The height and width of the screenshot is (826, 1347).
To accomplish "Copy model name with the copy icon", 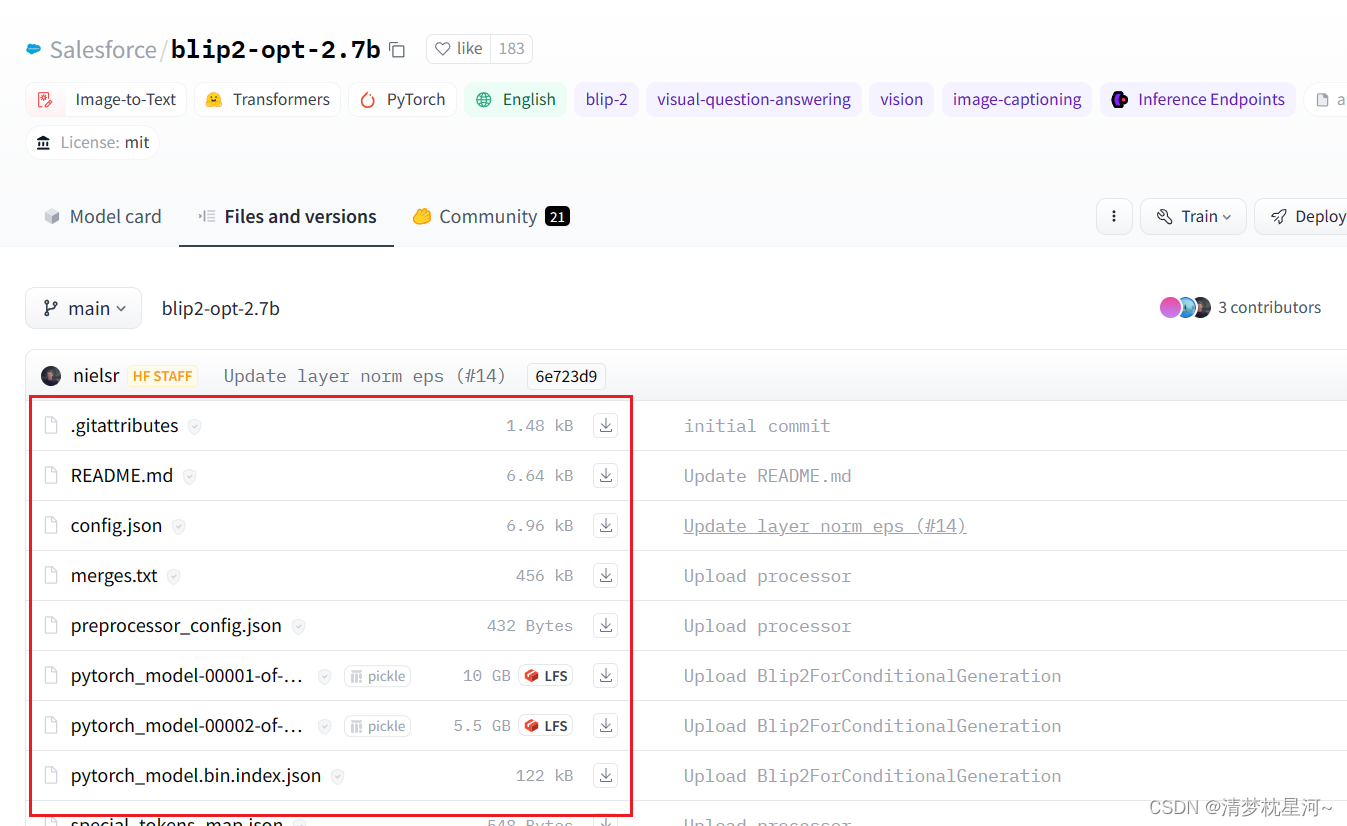I will tap(397, 49).
